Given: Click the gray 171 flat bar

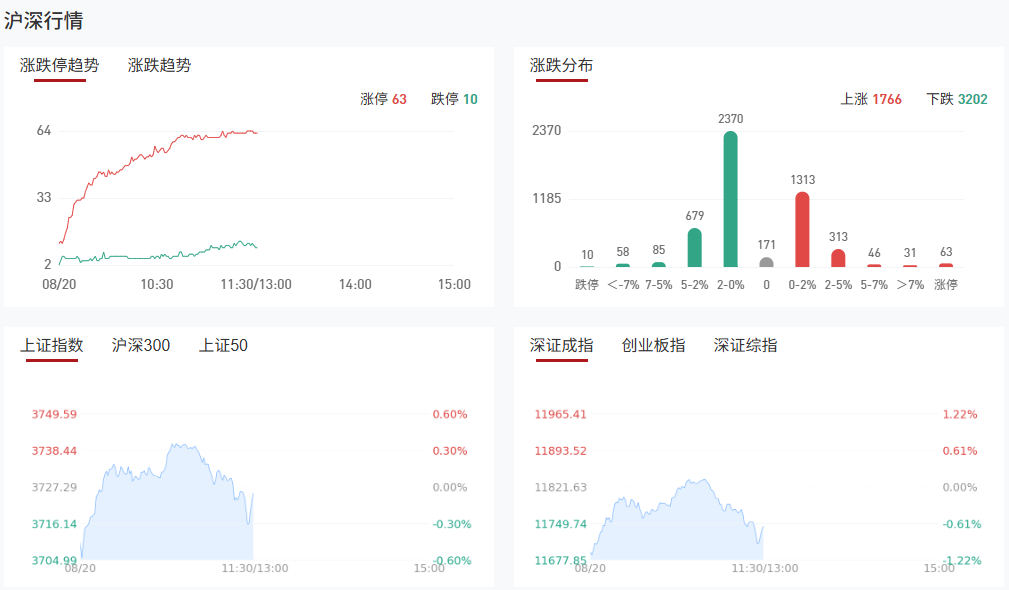Looking at the screenshot, I should pyautogui.click(x=767, y=262).
